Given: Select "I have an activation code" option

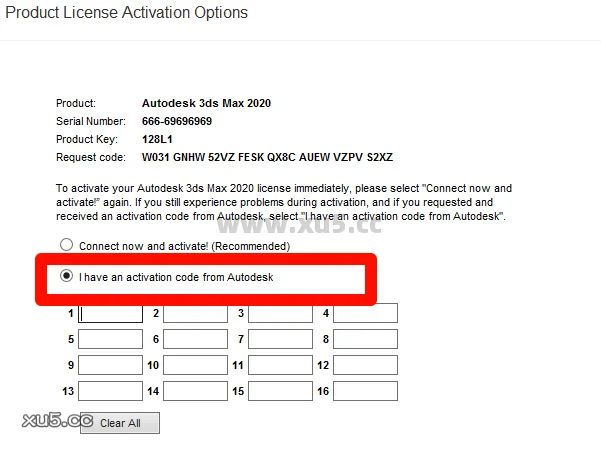Looking at the screenshot, I should [67, 276].
